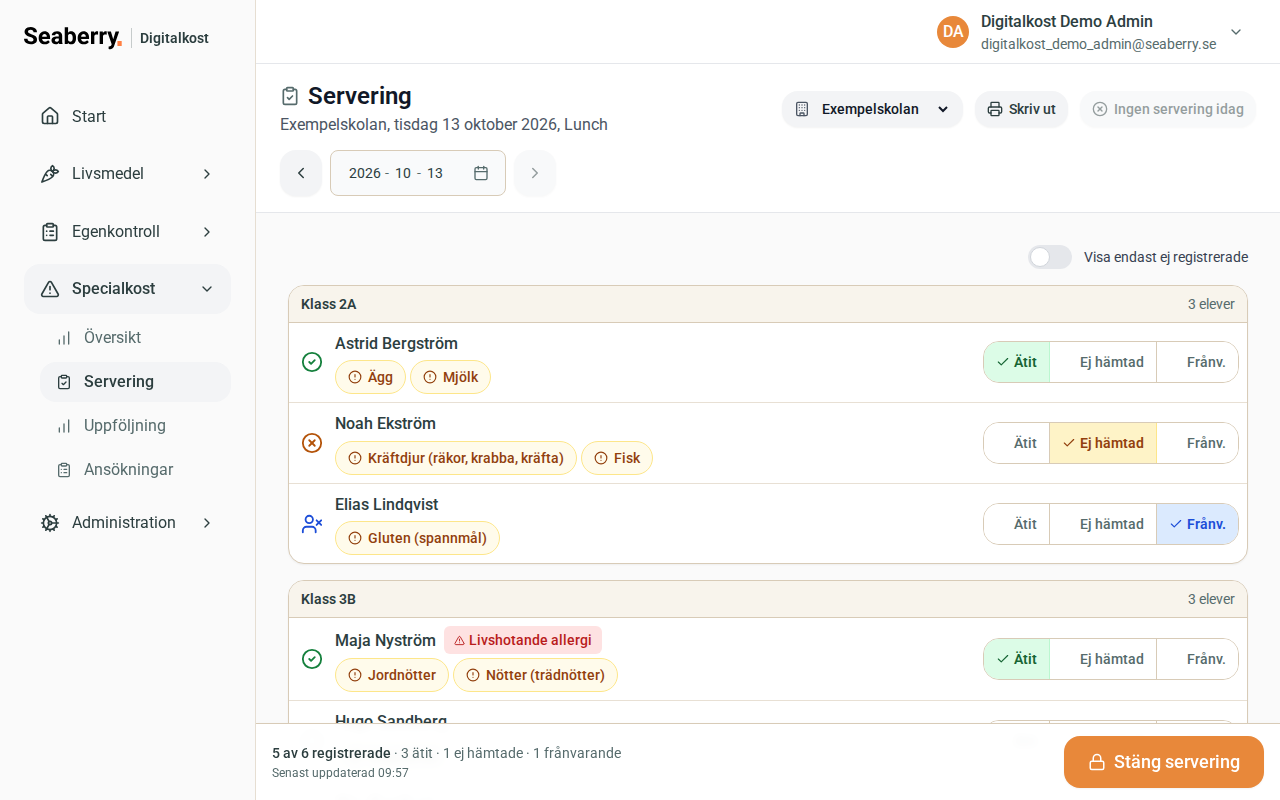The width and height of the screenshot is (1280, 800).
Task: Mark Astrid Bergström as Frånv.
Action: (x=1197, y=362)
